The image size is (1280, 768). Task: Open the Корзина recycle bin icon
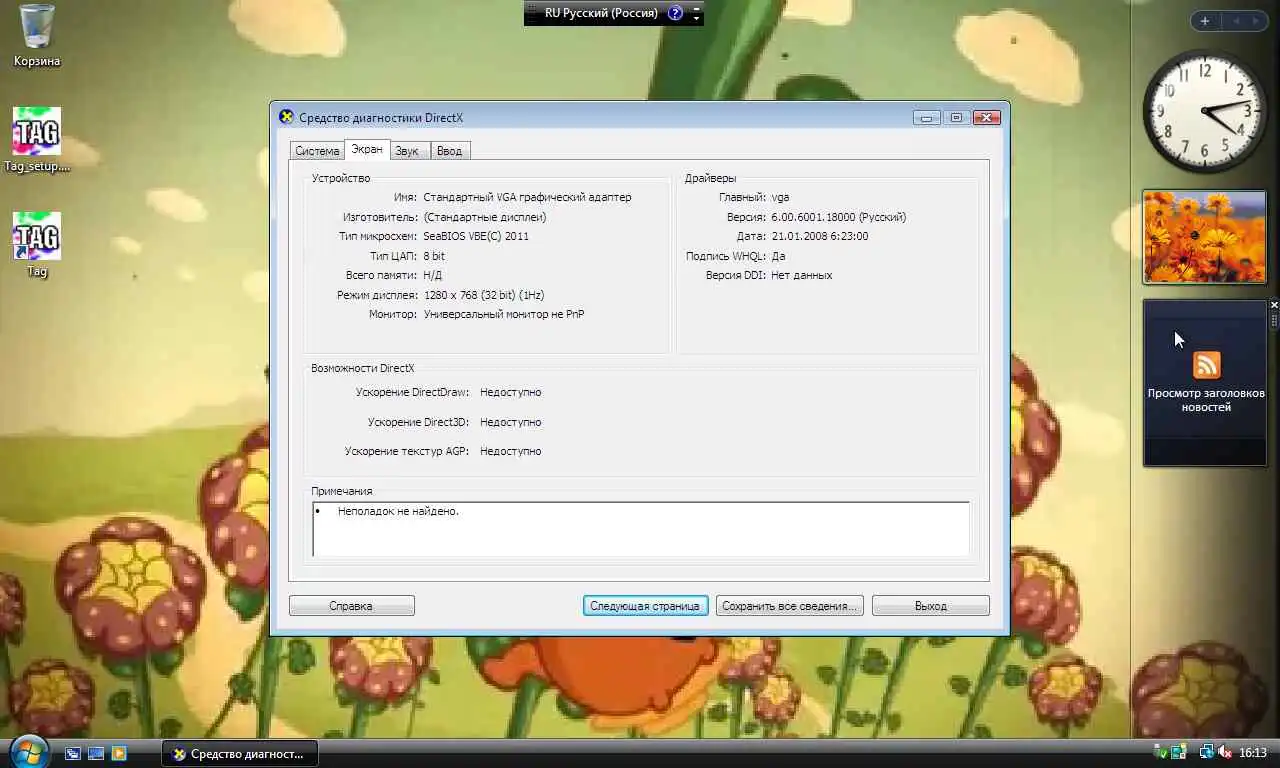click(x=37, y=35)
